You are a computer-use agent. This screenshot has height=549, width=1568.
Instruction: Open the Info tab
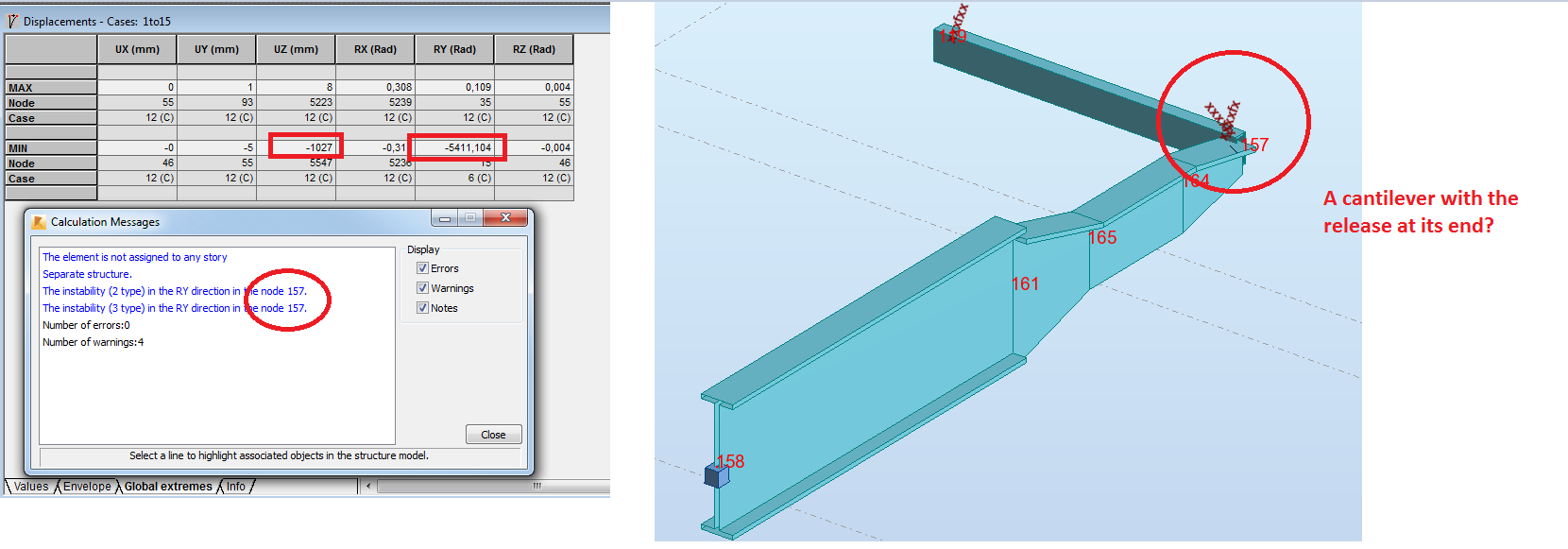point(235,487)
